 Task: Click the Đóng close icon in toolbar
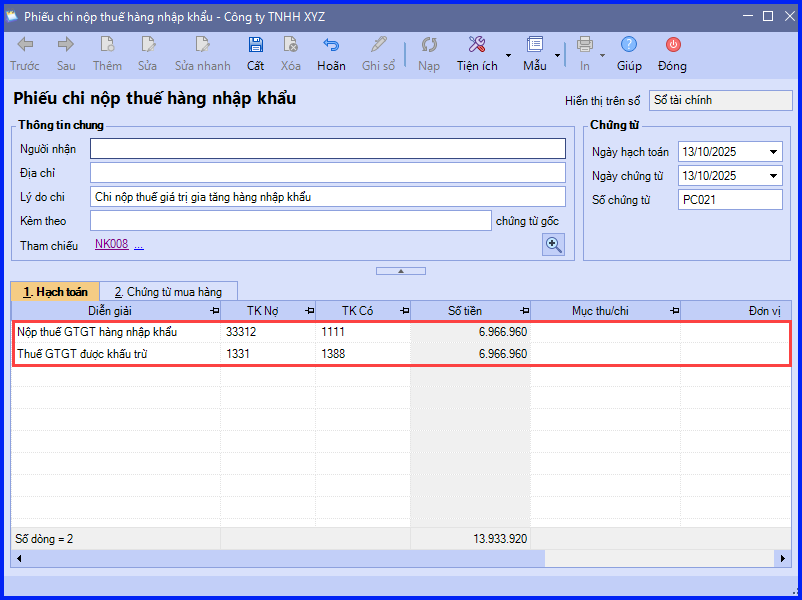[673, 45]
